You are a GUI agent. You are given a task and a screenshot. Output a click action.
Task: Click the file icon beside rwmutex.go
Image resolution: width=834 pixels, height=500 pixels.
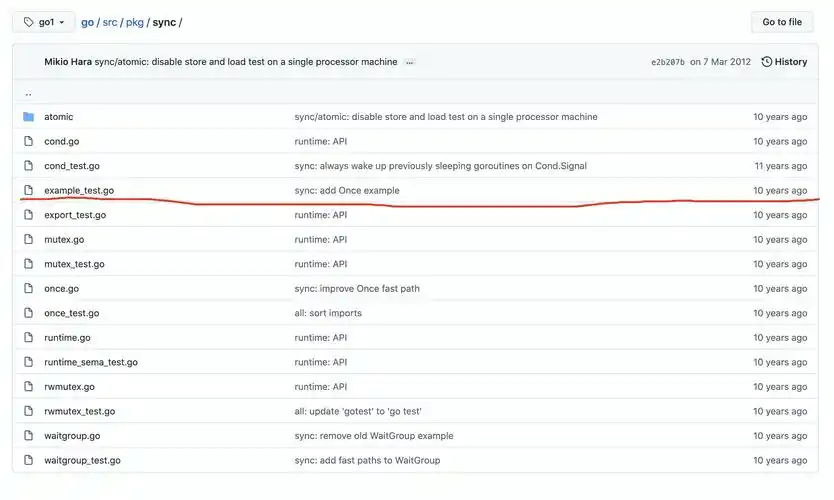click(x=28, y=387)
